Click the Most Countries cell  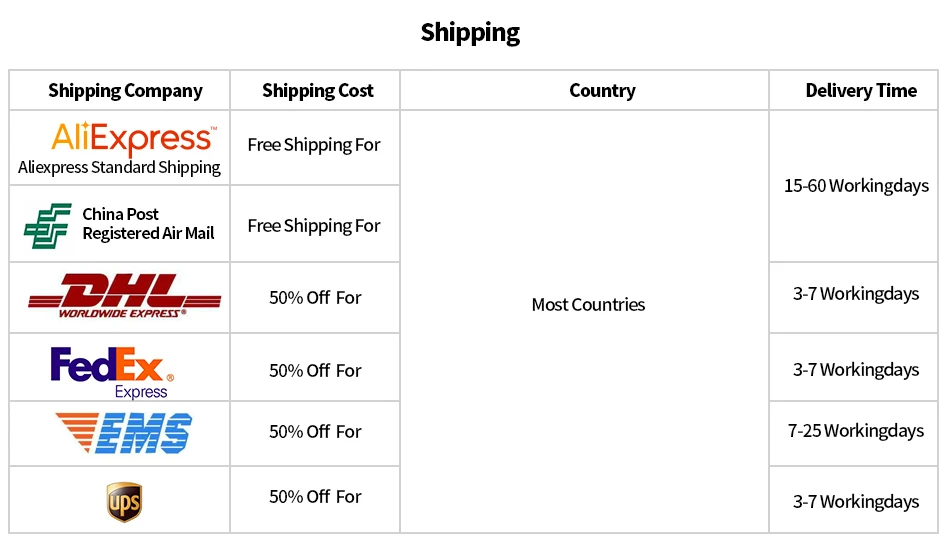click(588, 305)
